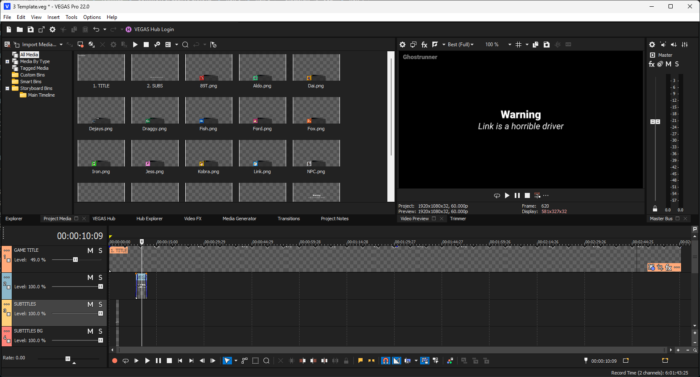Go to start of timeline
This screenshot has height=377, width=700.
[x=180, y=361]
